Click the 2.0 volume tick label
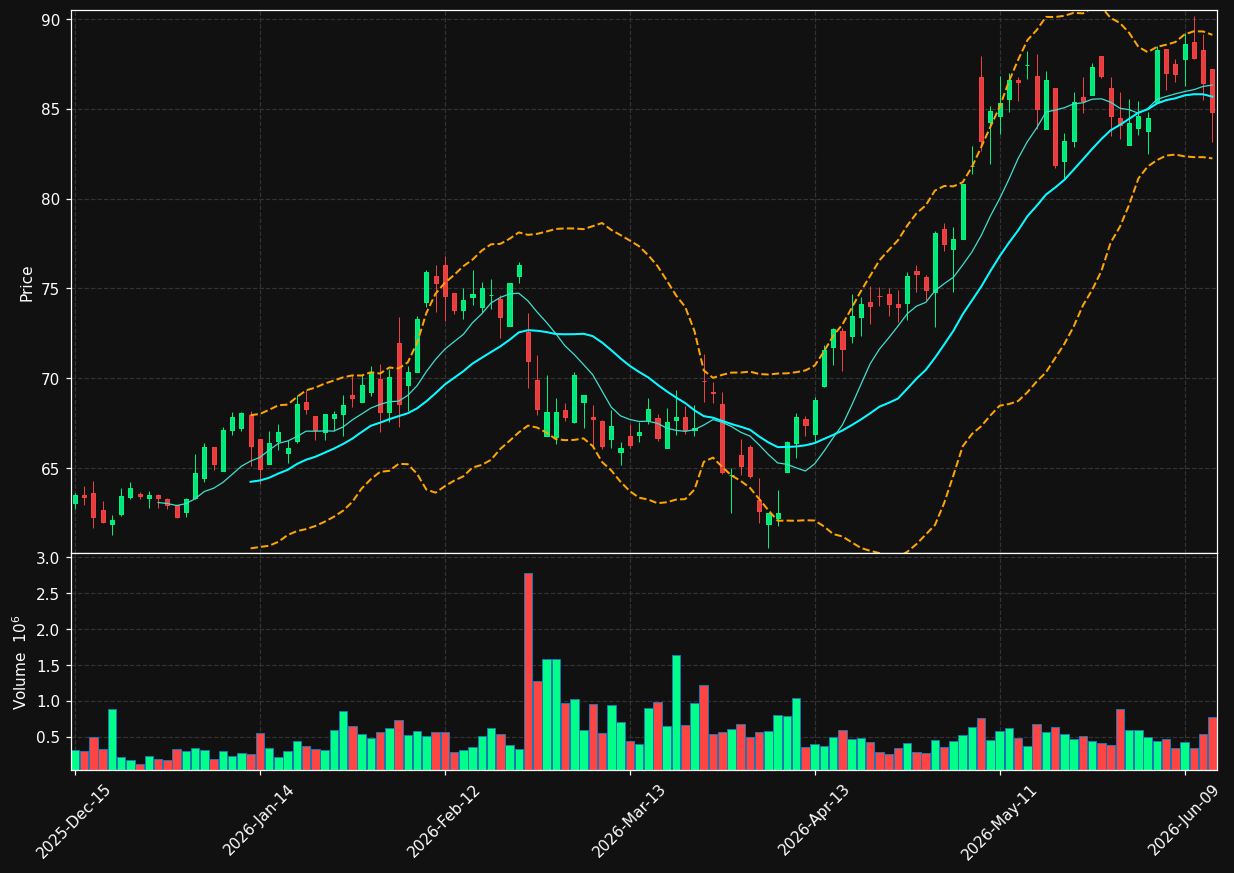 coord(50,630)
